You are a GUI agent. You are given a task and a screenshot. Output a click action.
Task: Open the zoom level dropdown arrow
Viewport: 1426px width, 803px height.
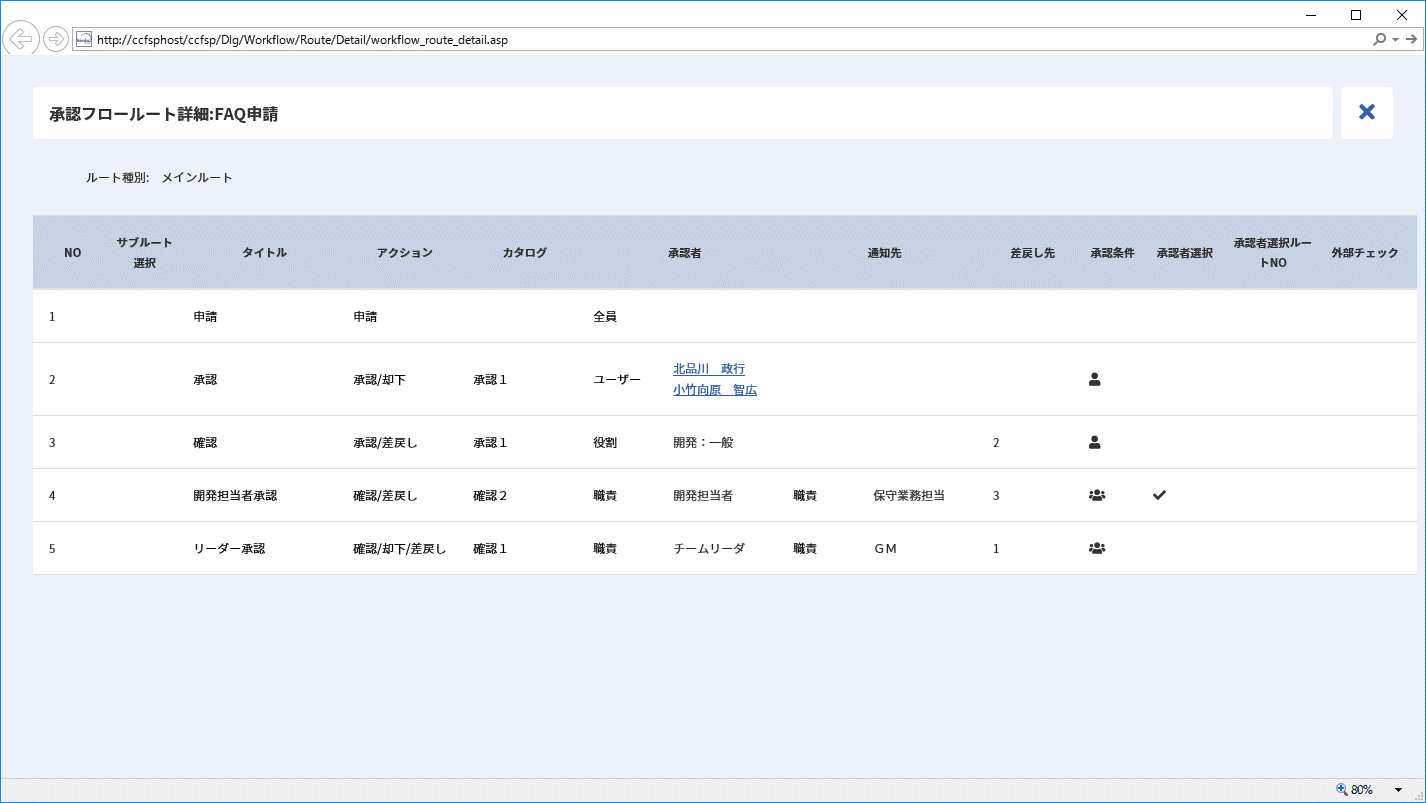coord(1398,790)
